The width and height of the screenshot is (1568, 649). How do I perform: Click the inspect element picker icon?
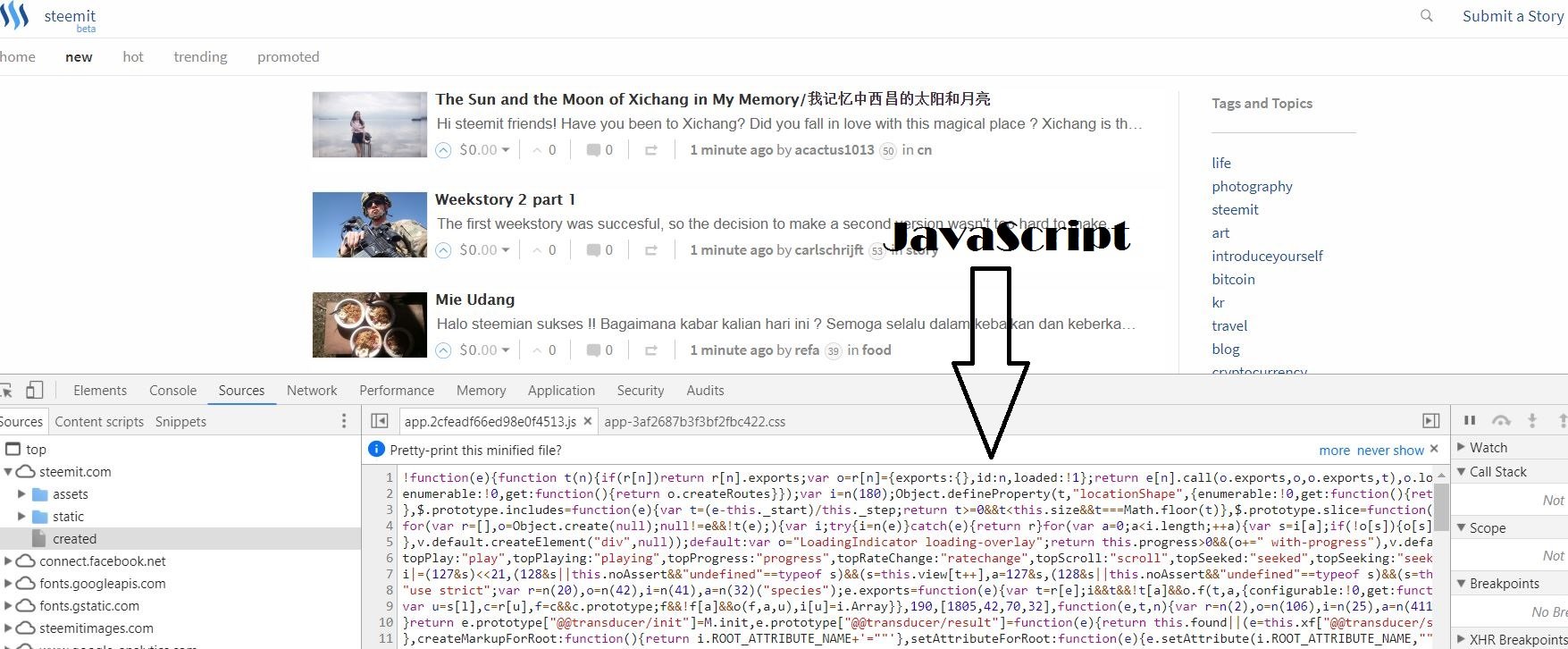5,390
